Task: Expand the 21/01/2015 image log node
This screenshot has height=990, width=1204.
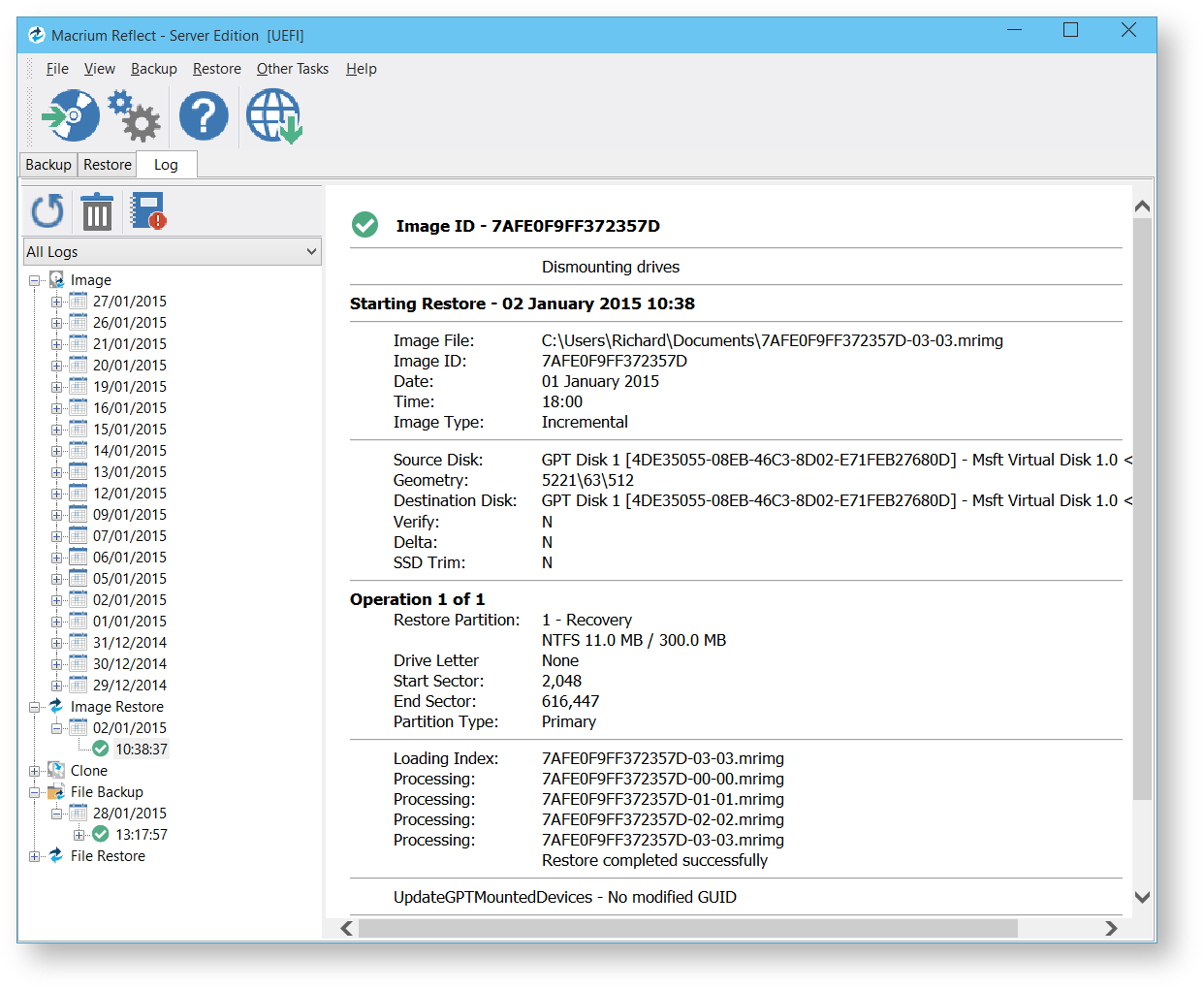Action: point(56,344)
